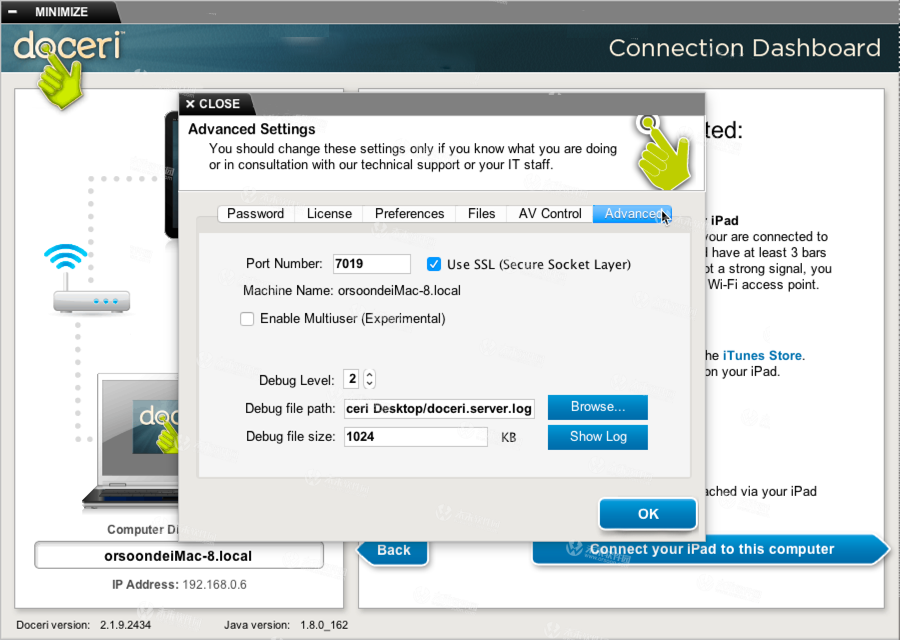Click the Wi-Fi router icon
This screenshot has height=640, width=900.
point(91,301)
